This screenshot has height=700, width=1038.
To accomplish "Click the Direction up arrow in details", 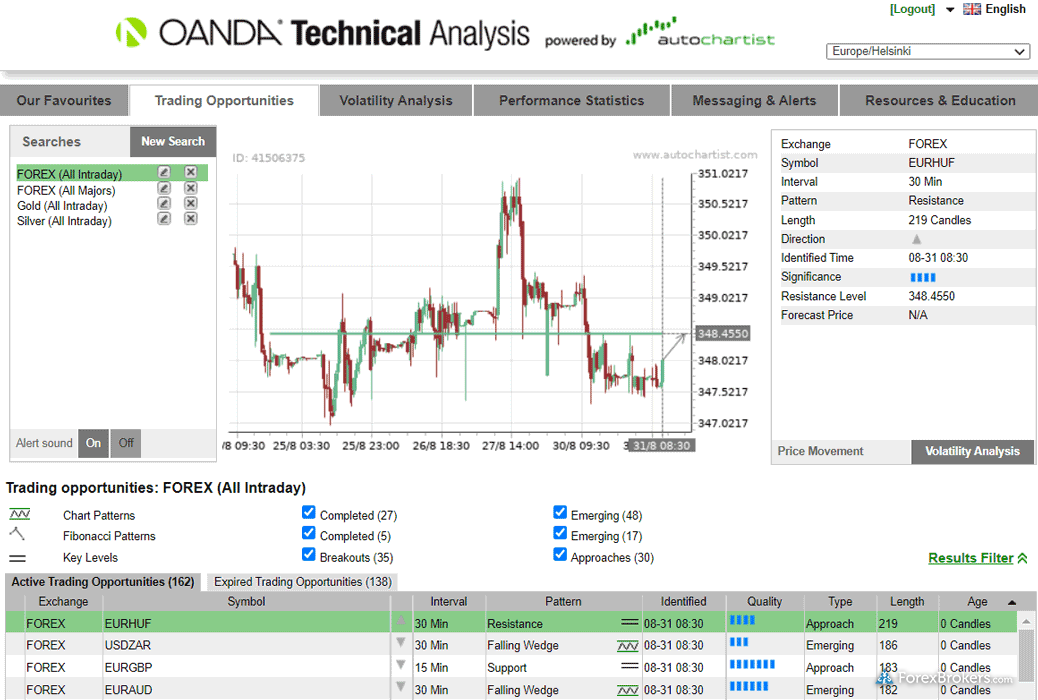I will tap(916, 239).
